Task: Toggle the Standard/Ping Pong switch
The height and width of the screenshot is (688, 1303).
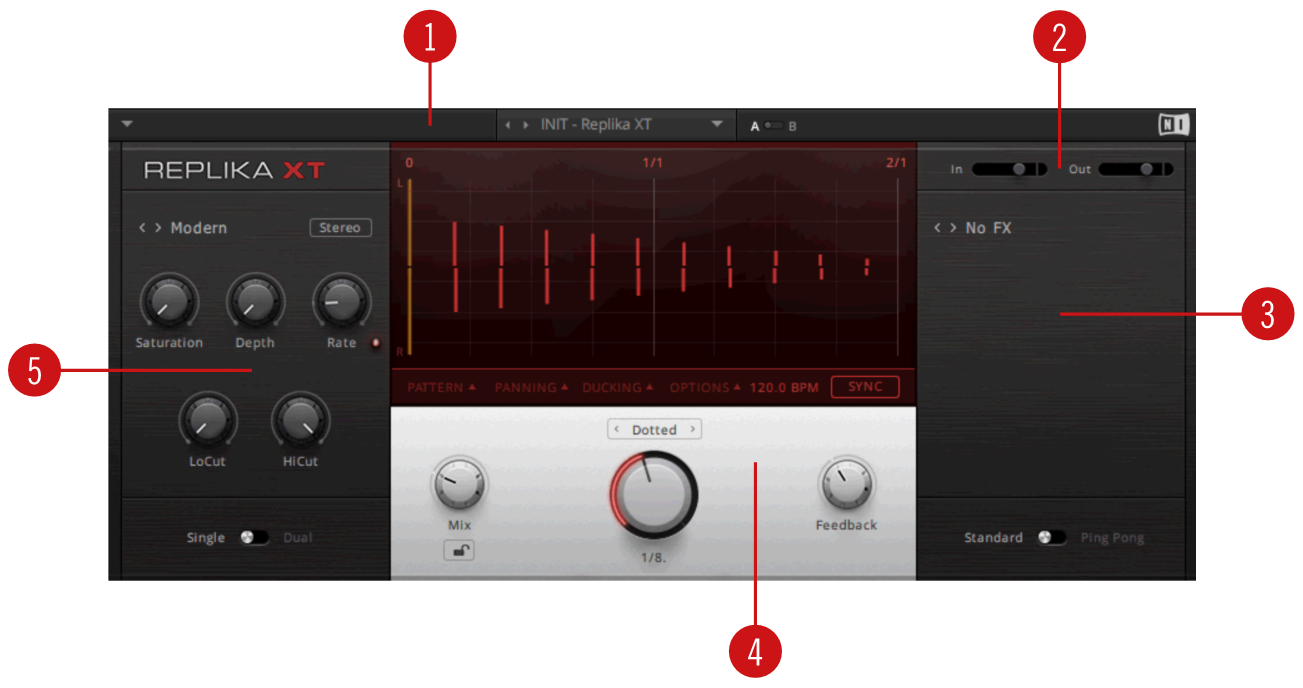Action: tap(1051, 538)
